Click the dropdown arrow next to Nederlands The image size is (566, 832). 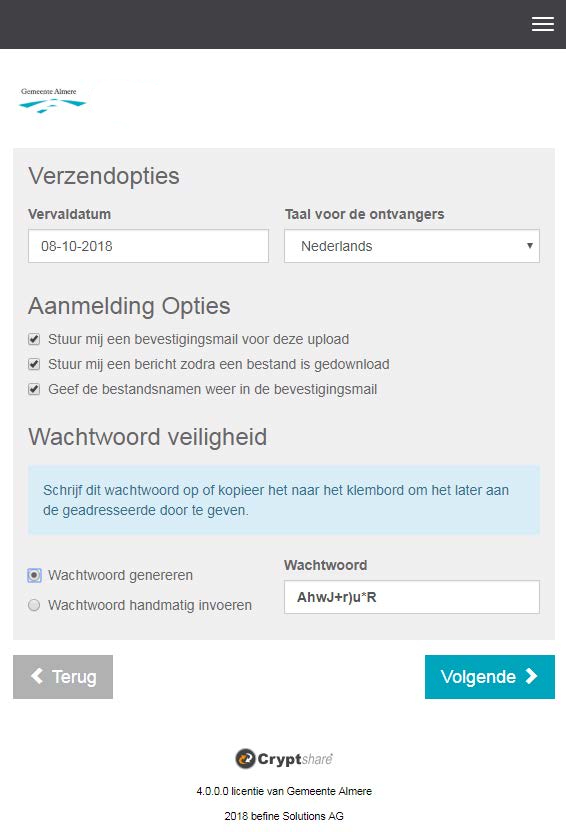tap(529, 246)
